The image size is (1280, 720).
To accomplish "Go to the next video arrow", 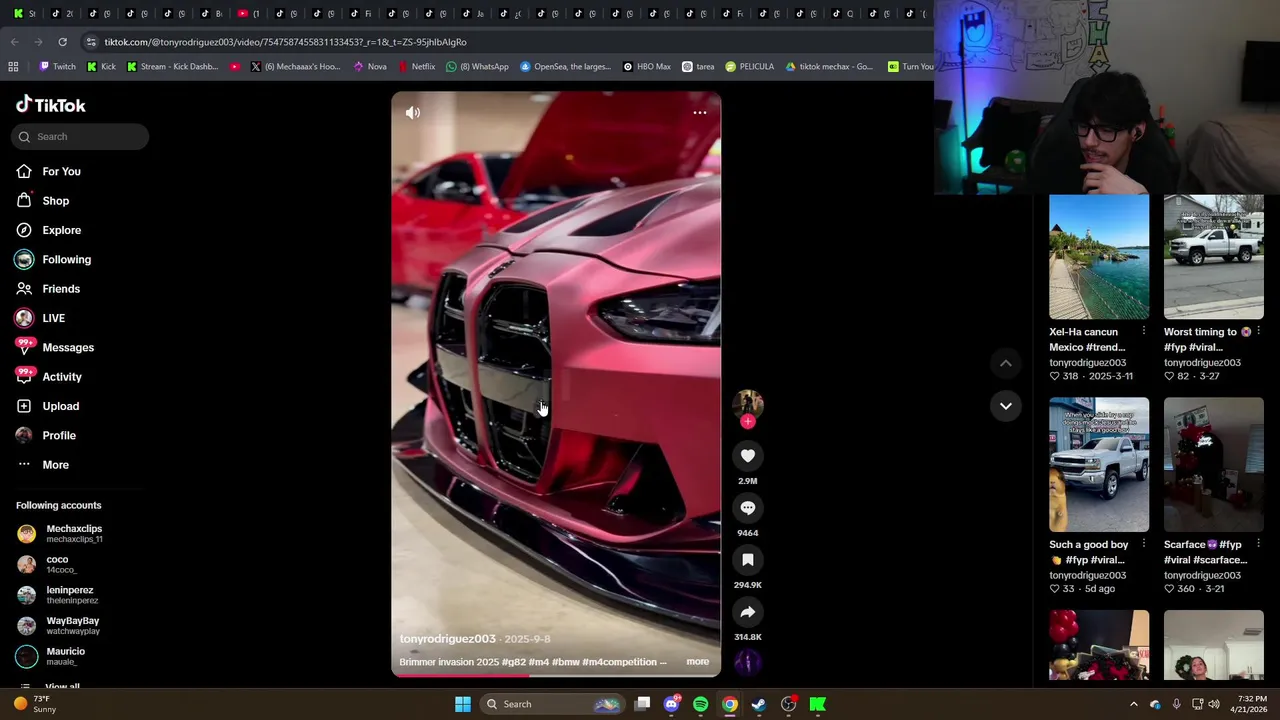I will [1006, 406].
